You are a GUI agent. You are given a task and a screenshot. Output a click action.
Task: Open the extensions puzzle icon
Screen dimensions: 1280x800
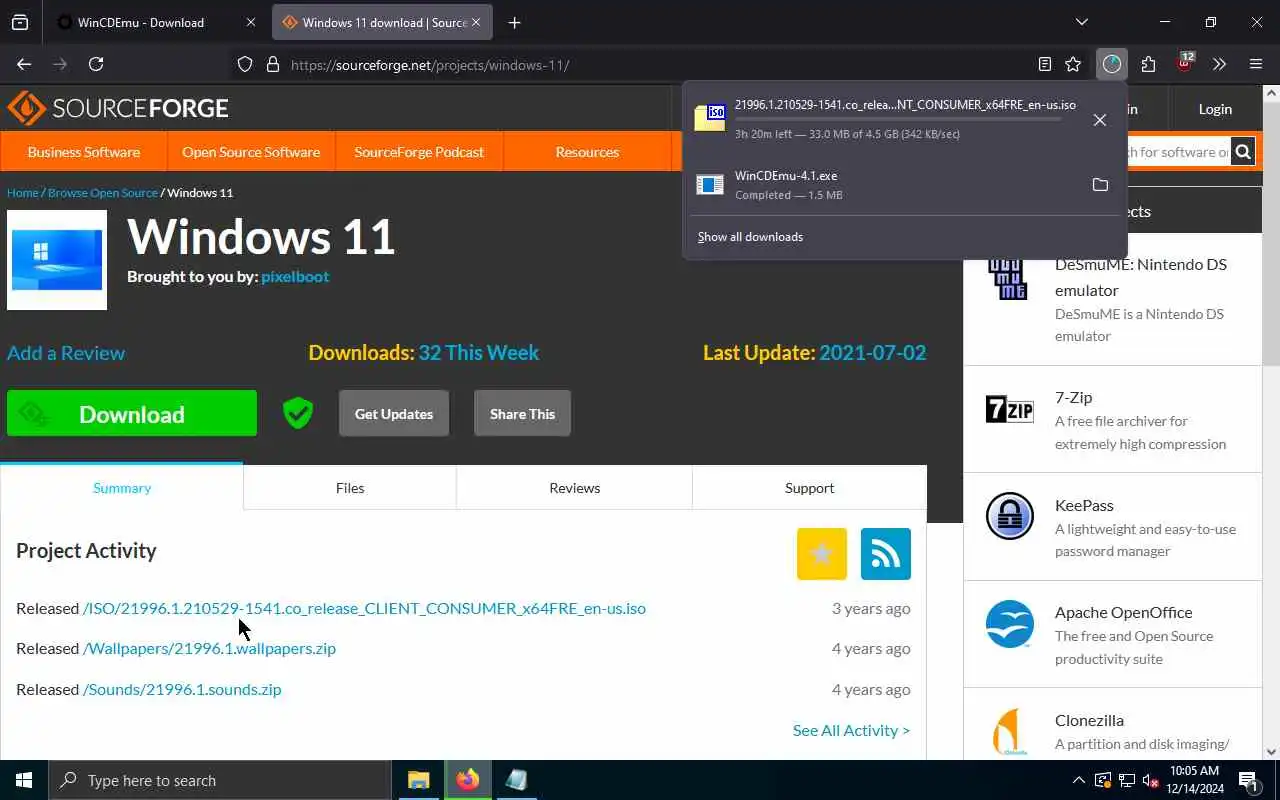(1148, 64)
